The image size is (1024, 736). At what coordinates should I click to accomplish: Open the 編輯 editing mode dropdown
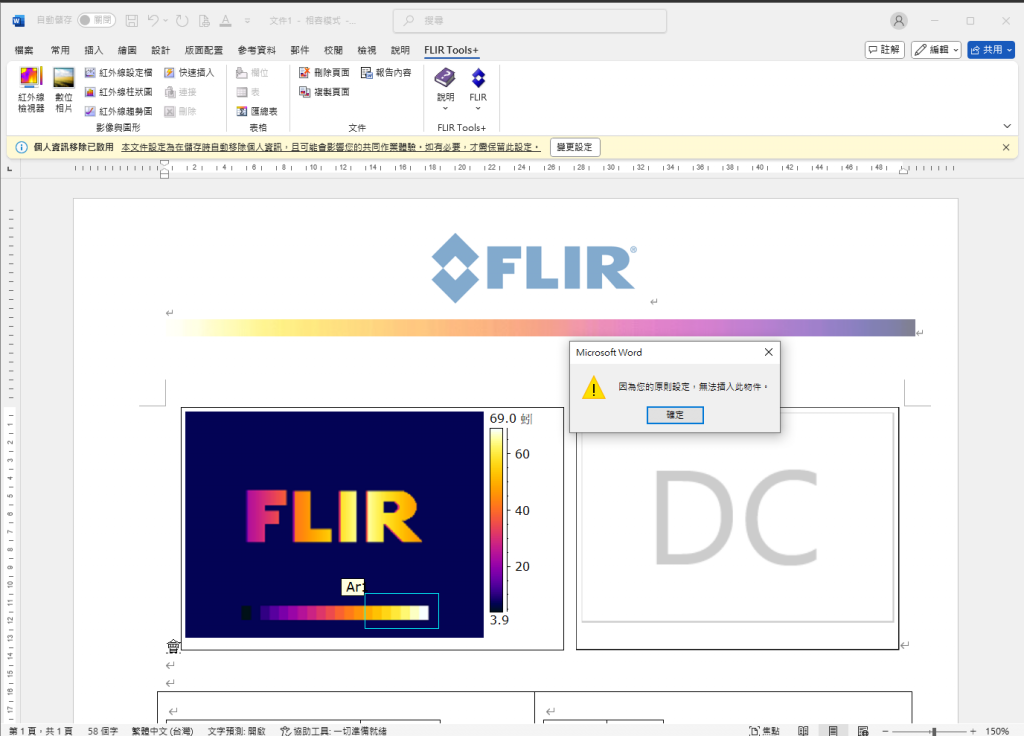click(x=936, y=50)
